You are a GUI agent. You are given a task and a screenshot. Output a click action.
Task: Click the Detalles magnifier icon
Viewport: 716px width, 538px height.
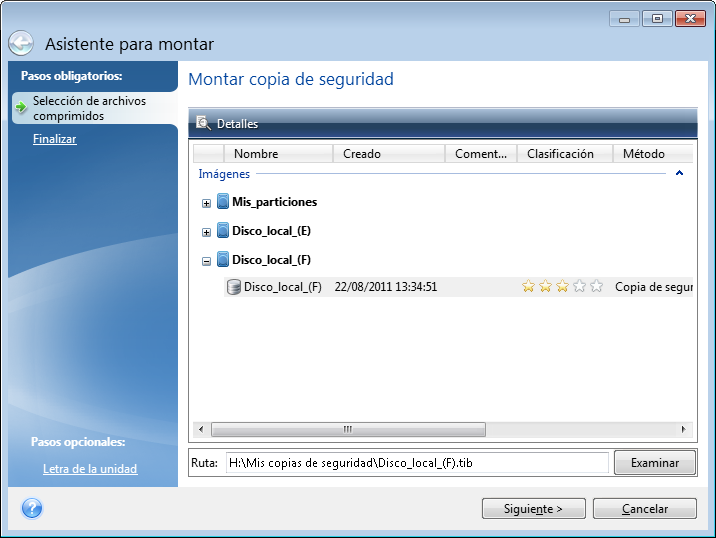click(x=204, y=124)
